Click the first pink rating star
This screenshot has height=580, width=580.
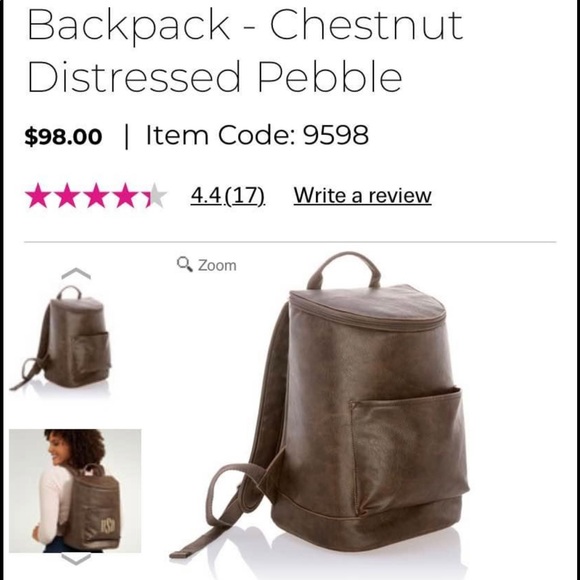37,195
